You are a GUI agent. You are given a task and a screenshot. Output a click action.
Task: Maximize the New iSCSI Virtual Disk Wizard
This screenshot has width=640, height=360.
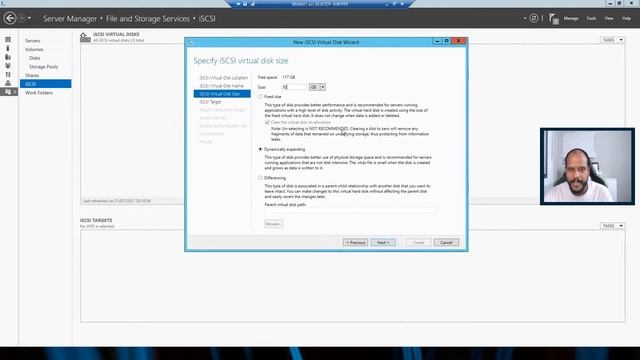click(447, 41)
